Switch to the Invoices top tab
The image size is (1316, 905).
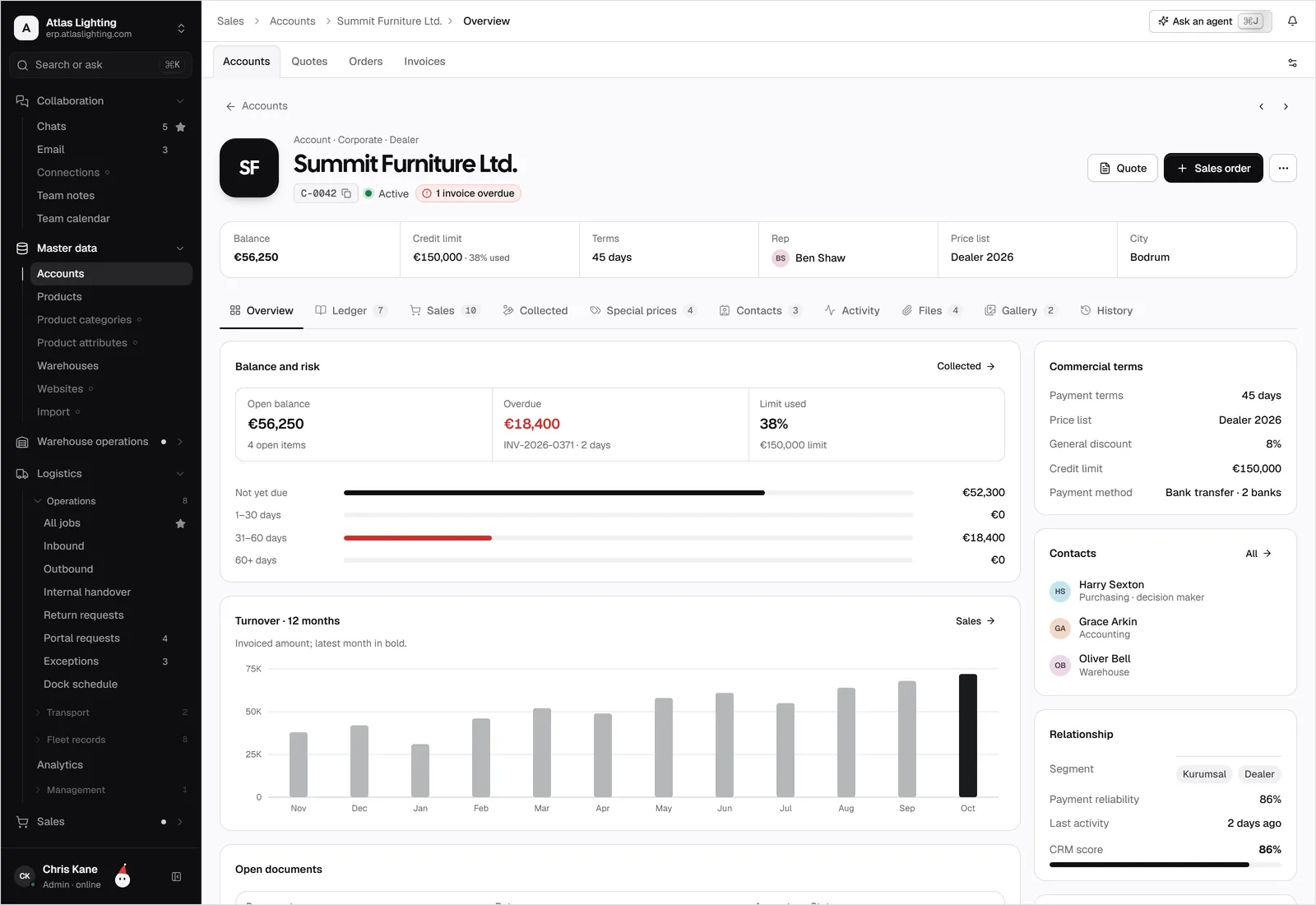pyautogui.click(x=424, y=62)
